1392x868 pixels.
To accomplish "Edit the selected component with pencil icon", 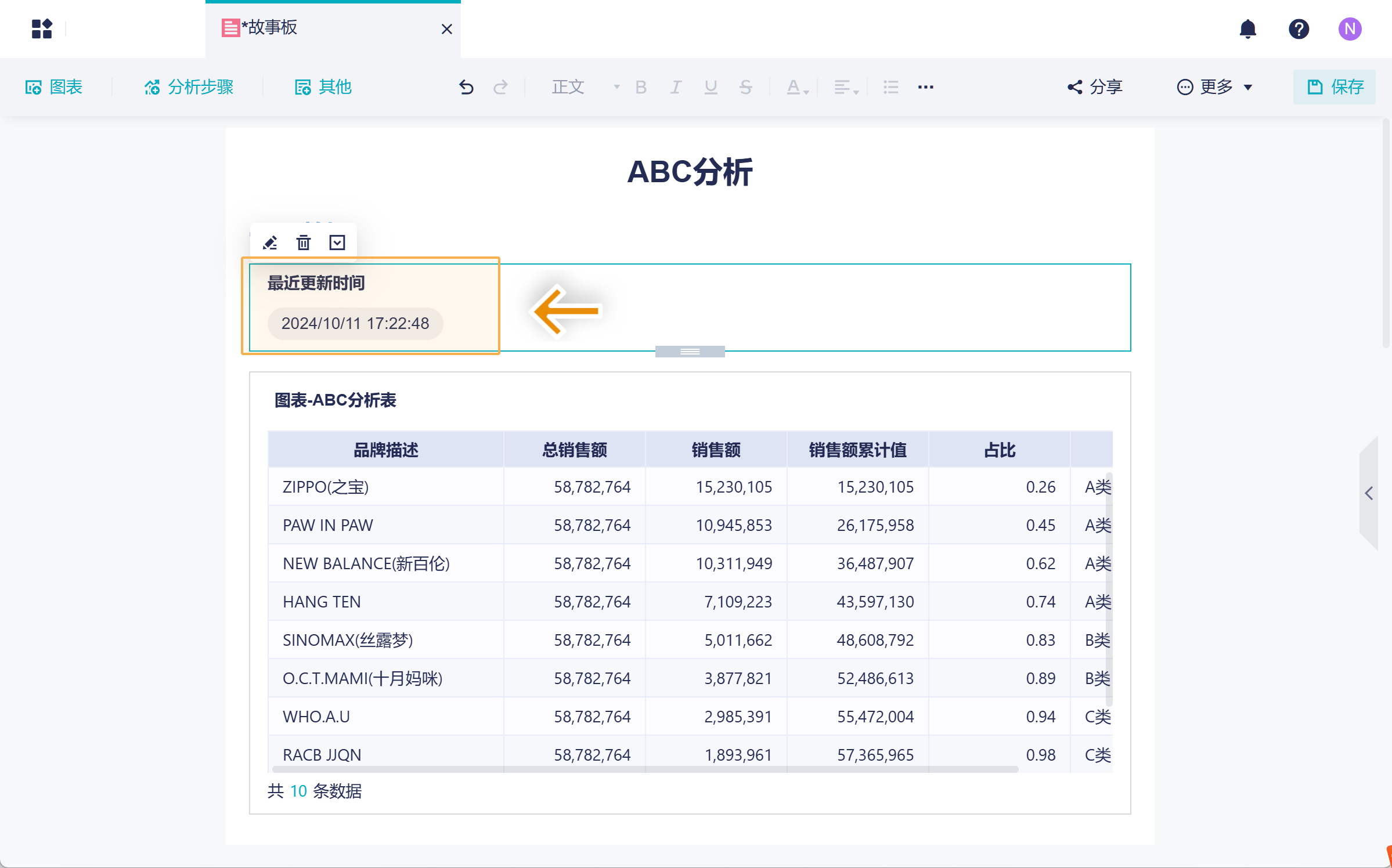I will pos(270,243).
